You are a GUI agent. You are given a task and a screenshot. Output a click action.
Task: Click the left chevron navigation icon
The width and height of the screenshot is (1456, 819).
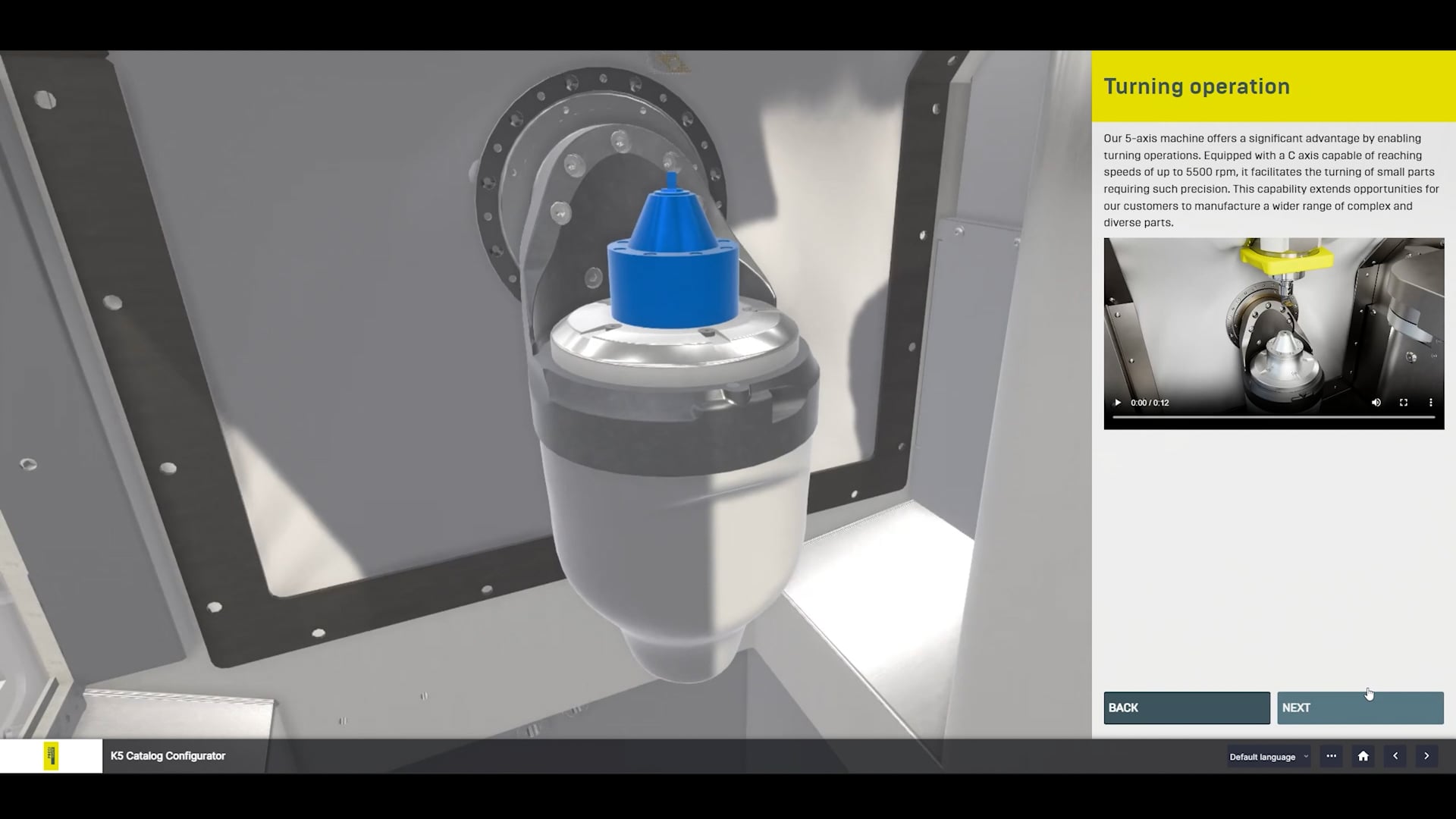1395,756
